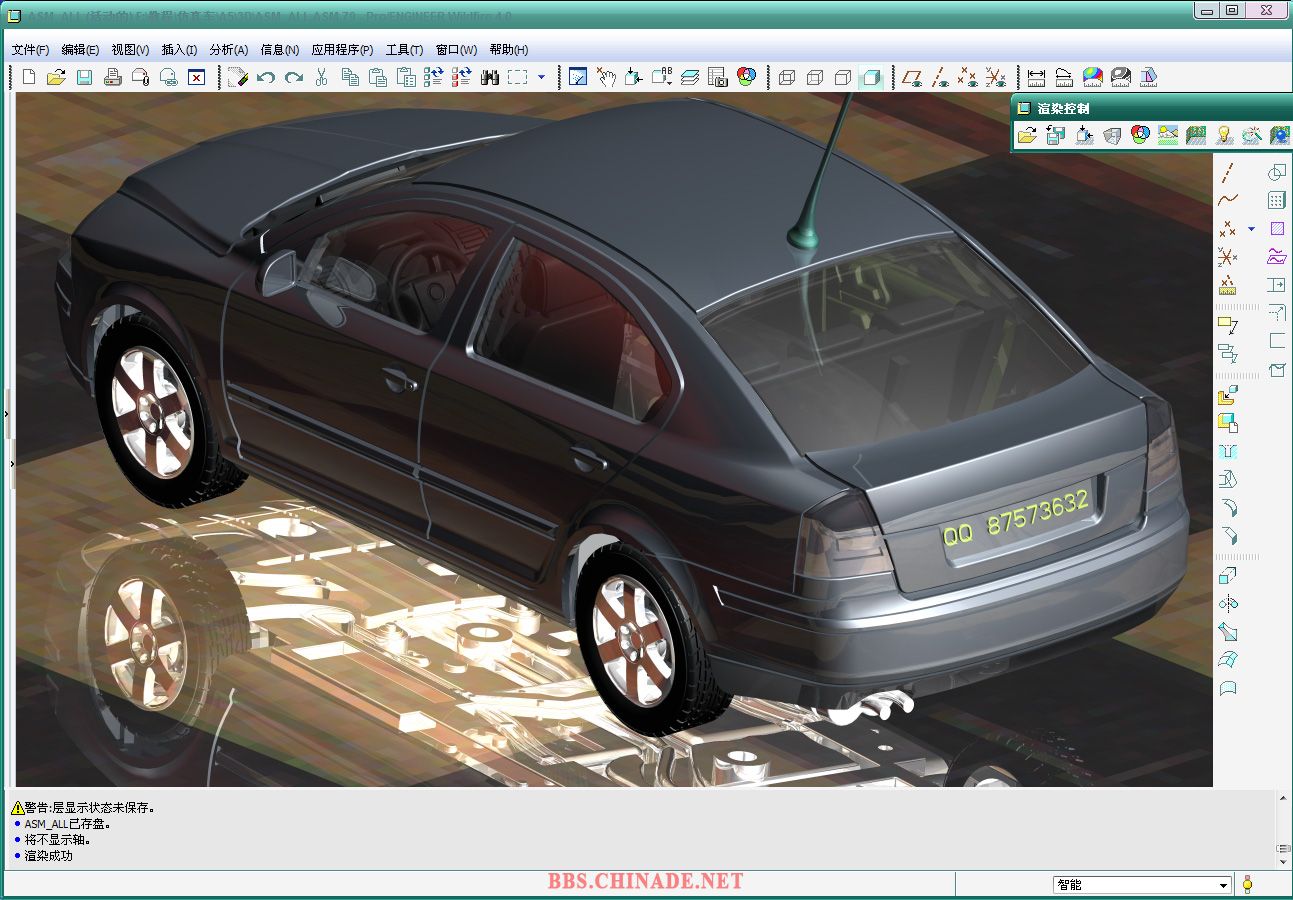1293x900 pixels.
Task: Click the 'ASM_ALL已存盘' message line
Action: 67,824
